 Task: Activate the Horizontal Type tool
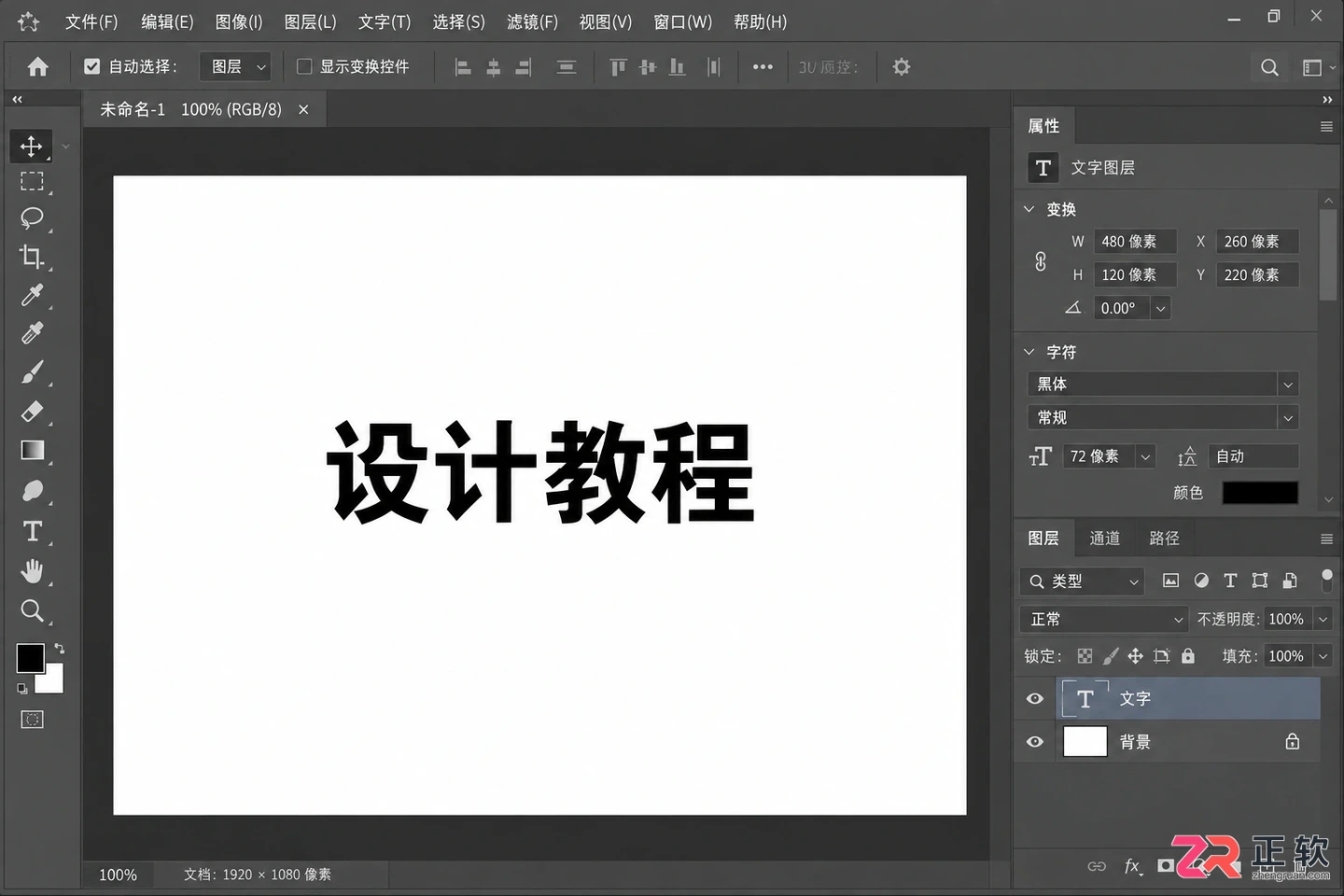(32, 531)
